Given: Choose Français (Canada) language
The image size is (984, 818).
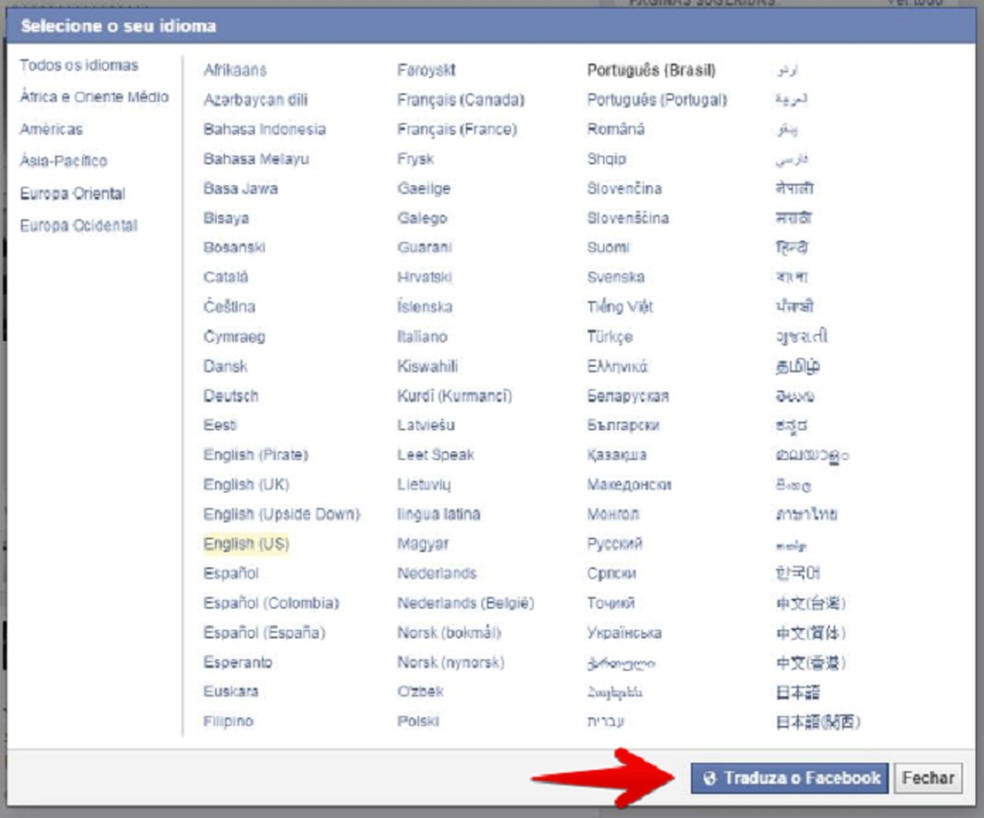Looking at the screenshot, I should pyautogui.click(x=461, y=100).
